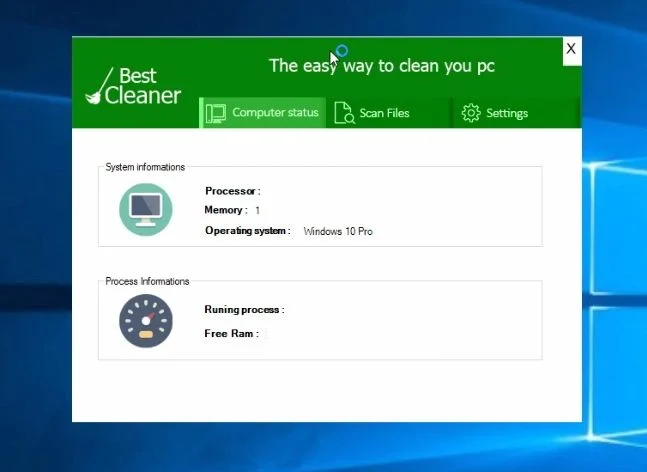Click the Settings gear icon
The height and width of the screenshot is (472, 647).
coord(471,113)
